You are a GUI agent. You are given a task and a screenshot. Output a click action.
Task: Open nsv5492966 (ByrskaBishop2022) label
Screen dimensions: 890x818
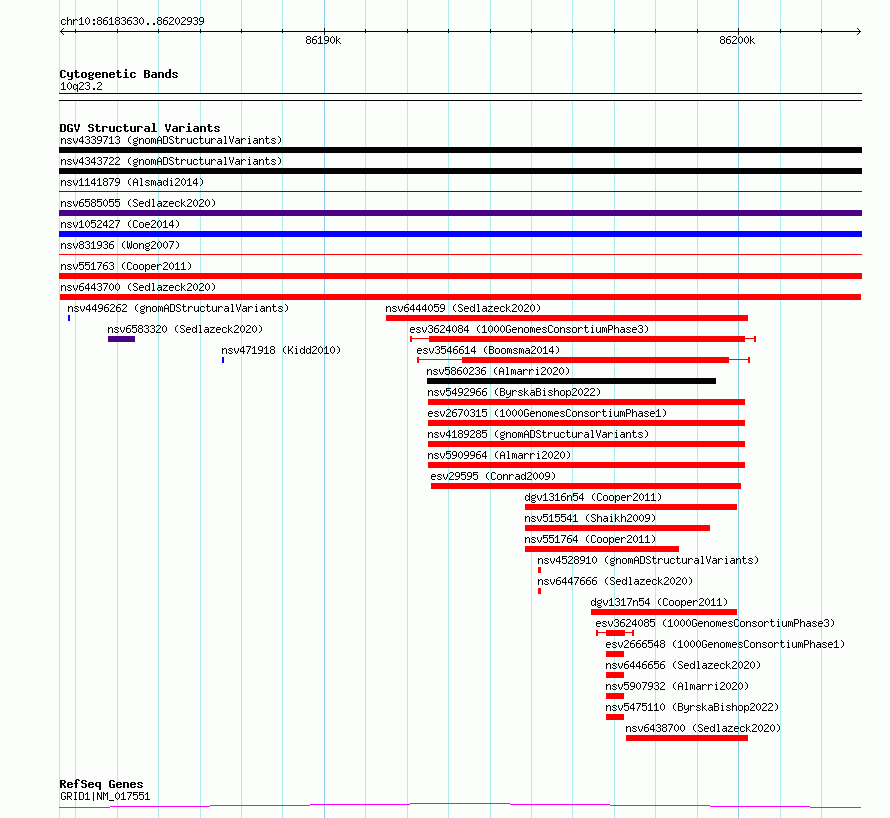(x=514, y=392)
